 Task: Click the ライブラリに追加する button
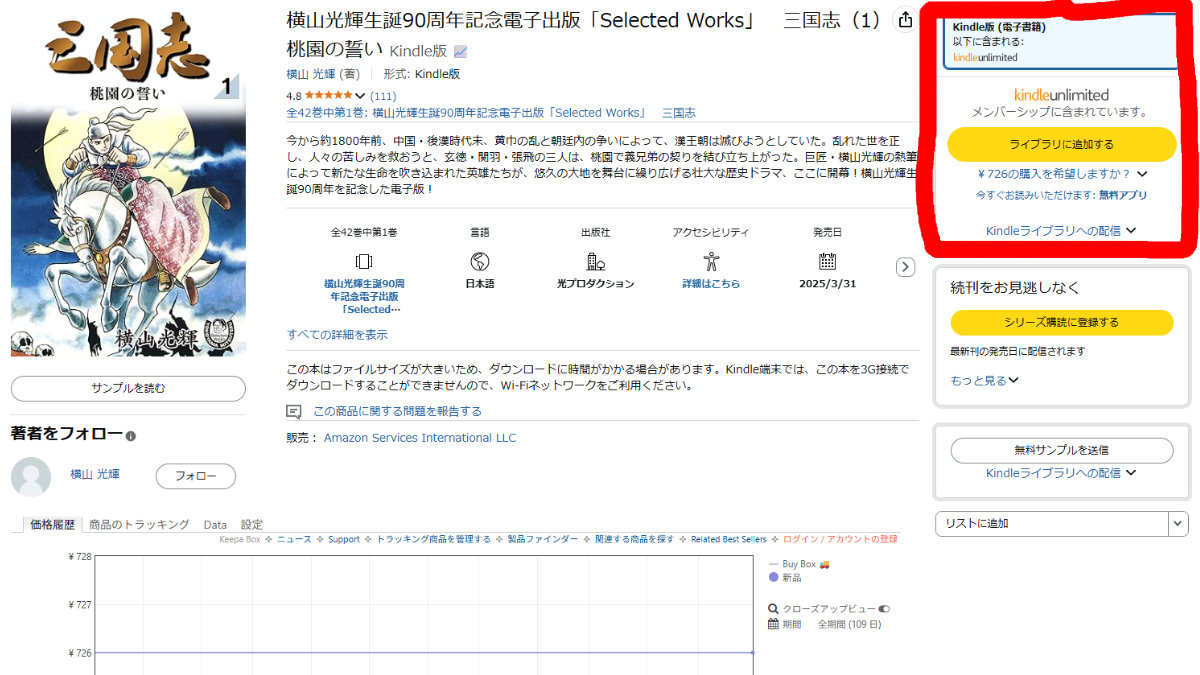(1061, 144)
